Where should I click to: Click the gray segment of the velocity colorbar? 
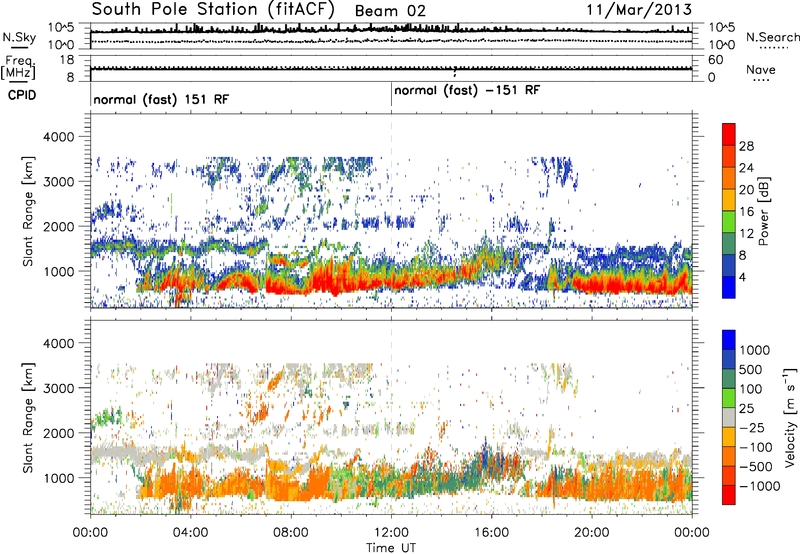pos(729,418)
